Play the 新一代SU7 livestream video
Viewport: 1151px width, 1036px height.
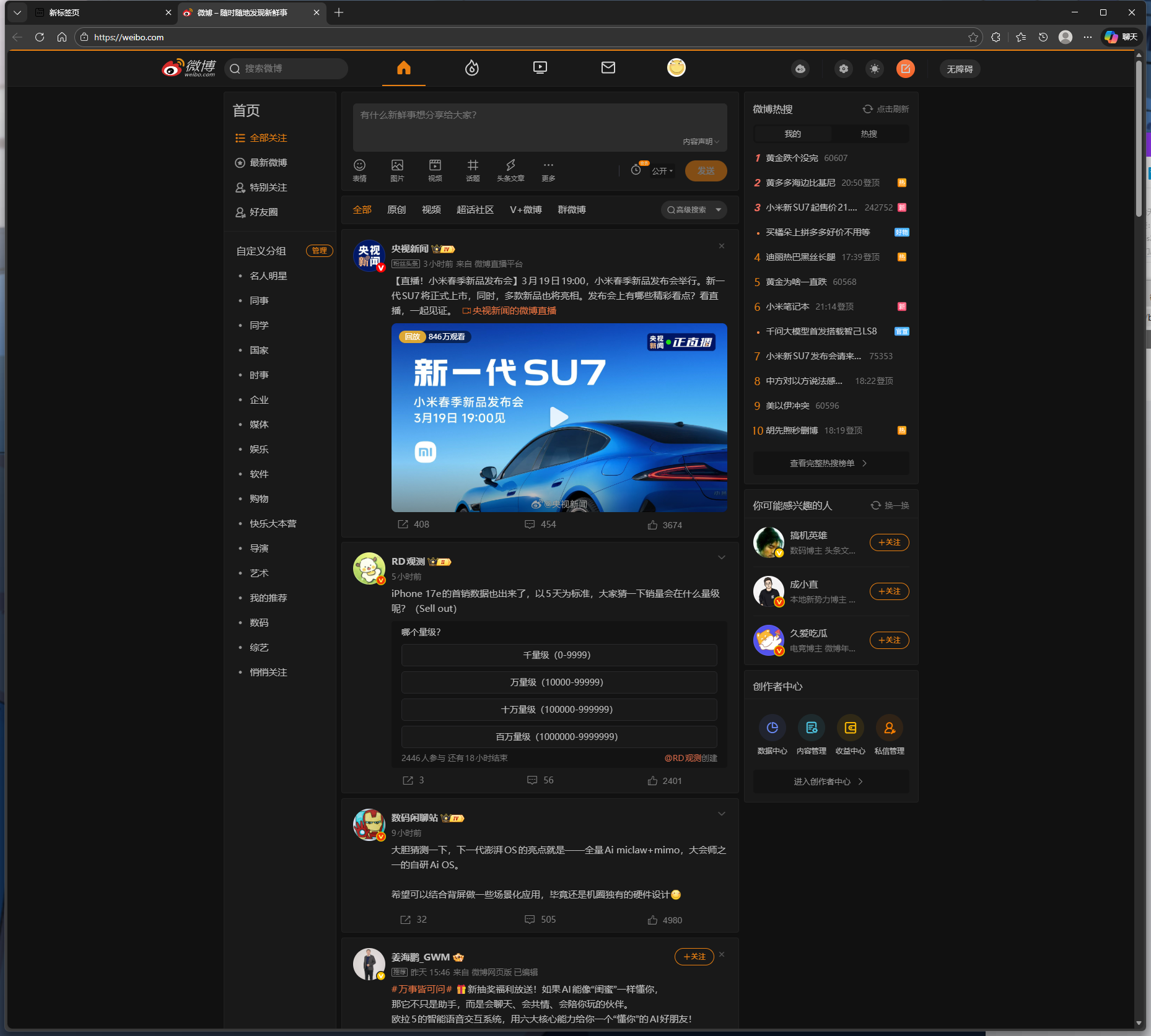[559, 417]
